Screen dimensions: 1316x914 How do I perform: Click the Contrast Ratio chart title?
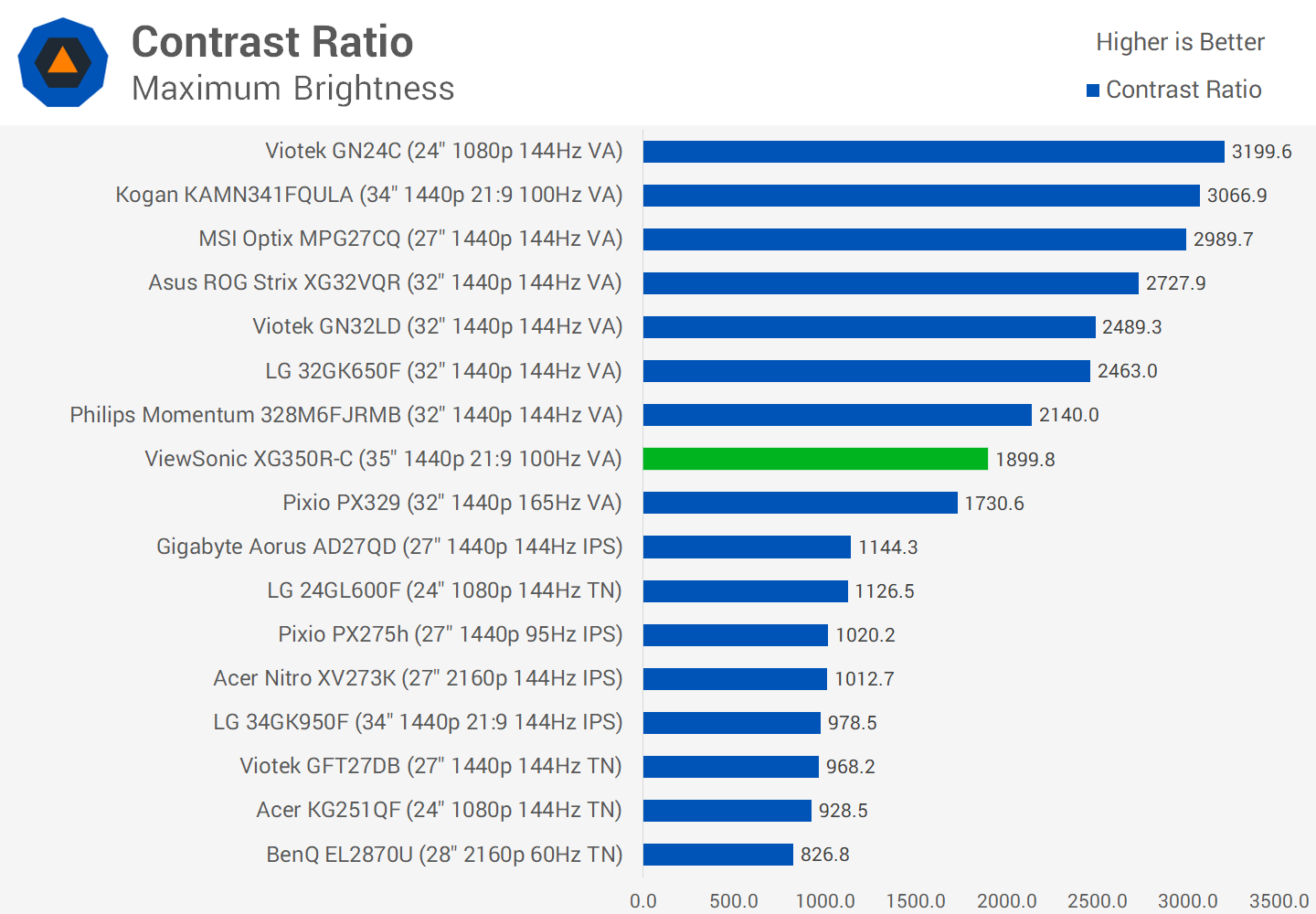pos(272,42)
